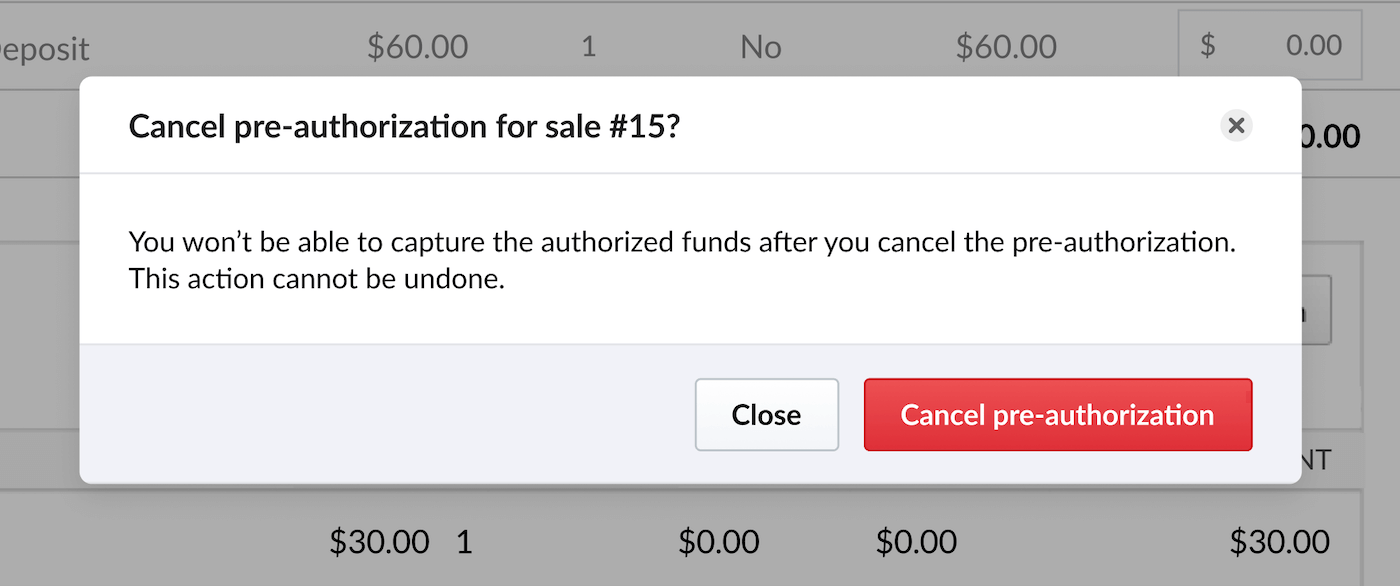Click the AMOUNT column header behind the modal
Image resolution: width=1400 pixels, height=586 pixels.
coord(1320,458)
